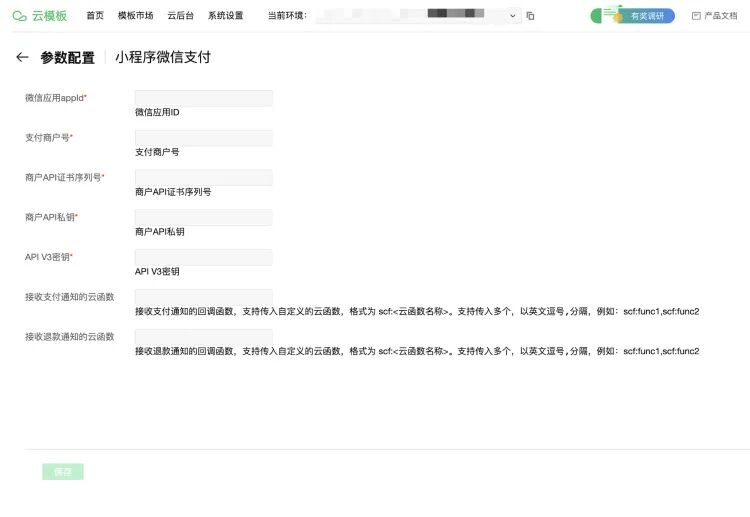Open the 产品文档 document icon
750x517 pixels.
pos(696,16)
